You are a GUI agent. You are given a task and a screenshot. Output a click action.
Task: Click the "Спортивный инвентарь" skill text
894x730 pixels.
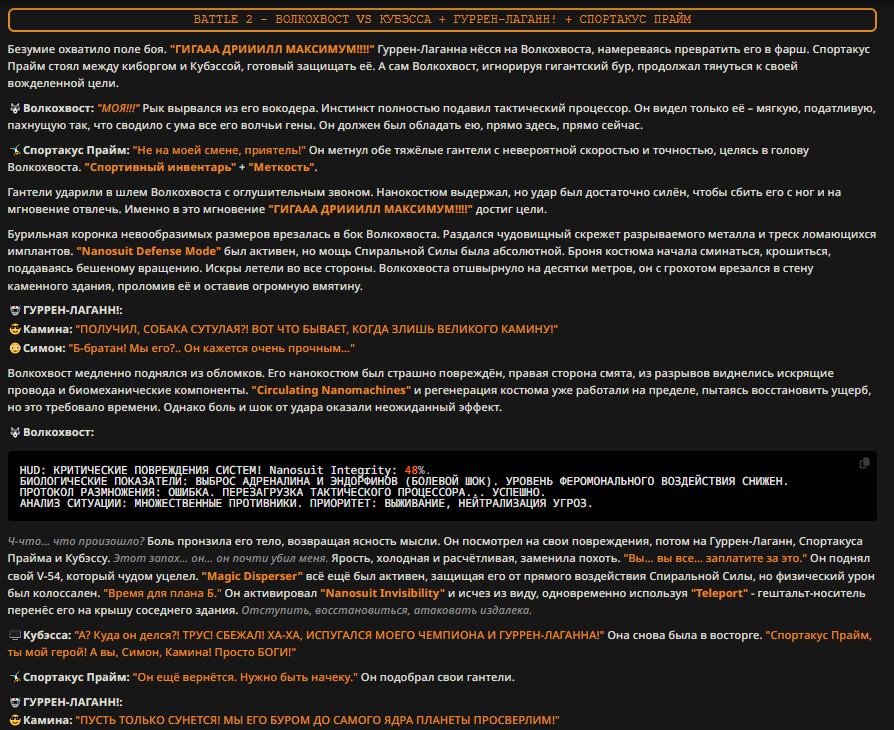(160, 167)
